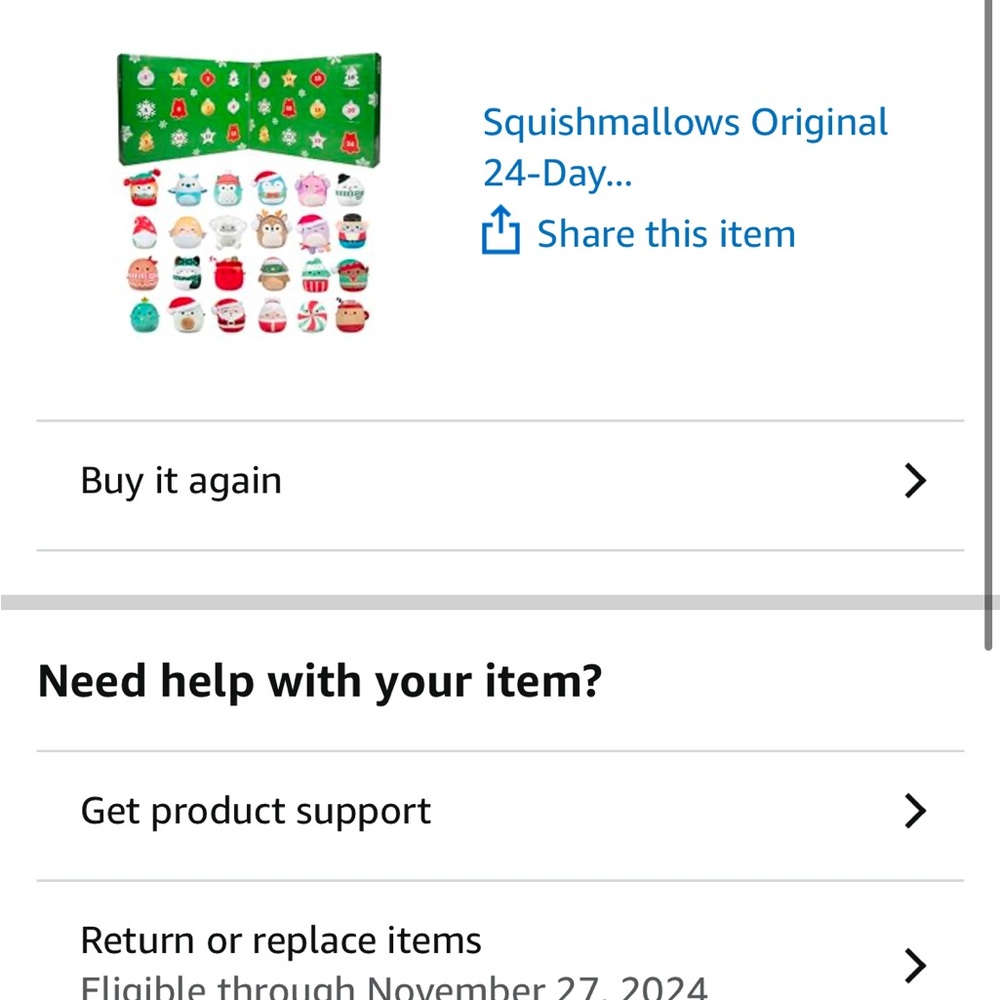This screenshot has width=1000, height=1000.
Task: Tap the reindeer plush with antlers in photo
Action: point(272,230)
